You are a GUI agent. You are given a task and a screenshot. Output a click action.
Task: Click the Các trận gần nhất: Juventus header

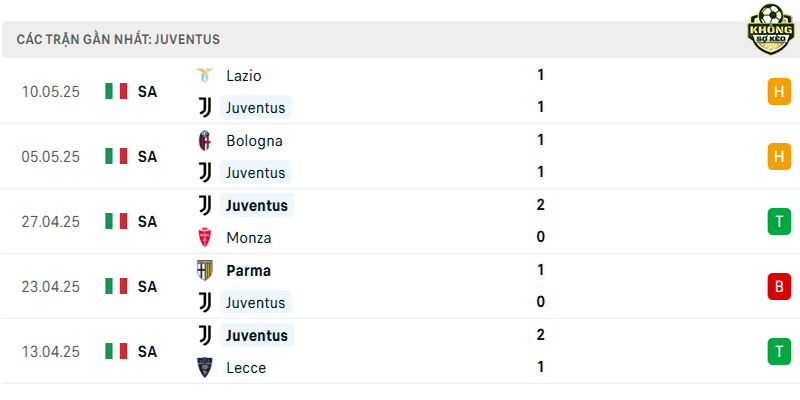118,39
